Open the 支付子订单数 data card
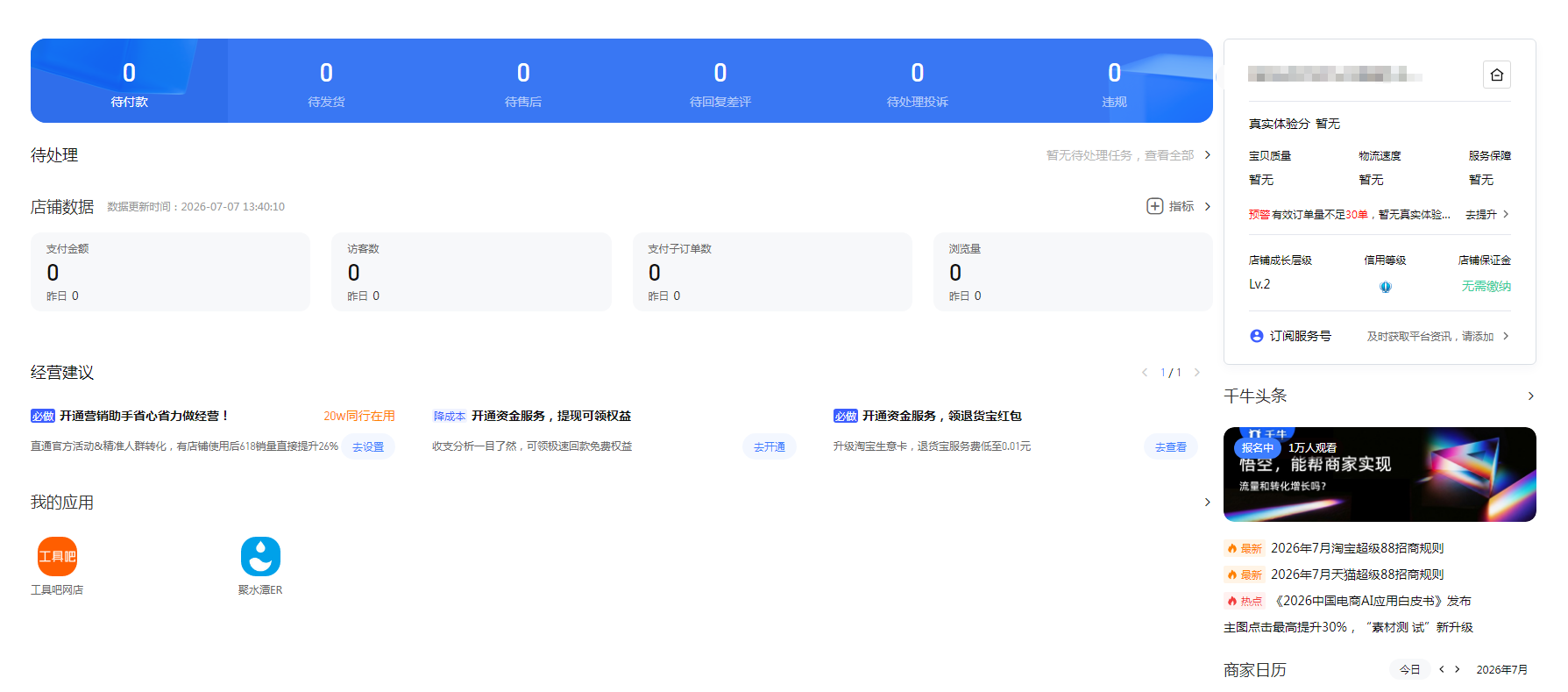 [772, 272]
